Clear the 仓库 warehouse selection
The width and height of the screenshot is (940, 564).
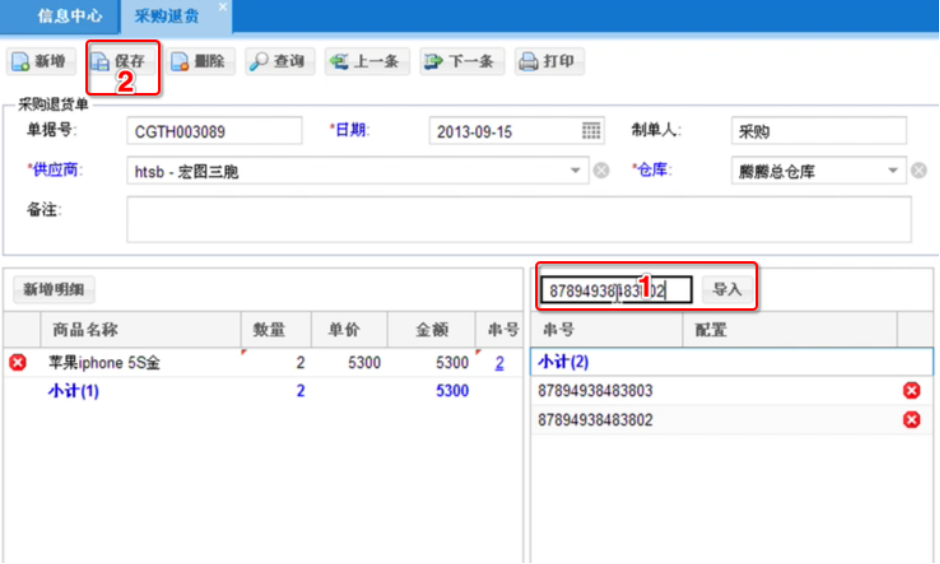919,171
